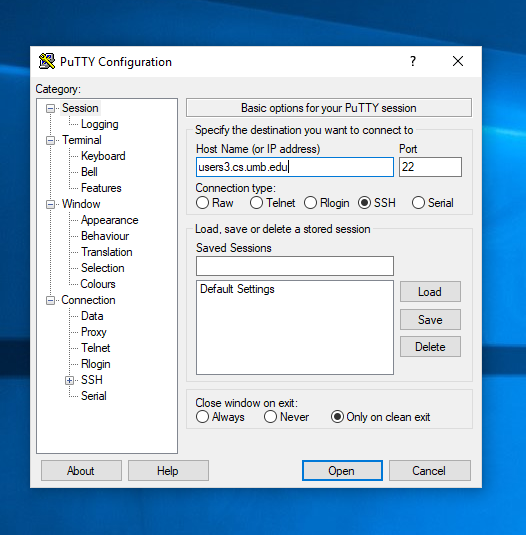This screenshot has width=526, height=535.
Task: Click the Help button
Action: click(x=168, y=471)
